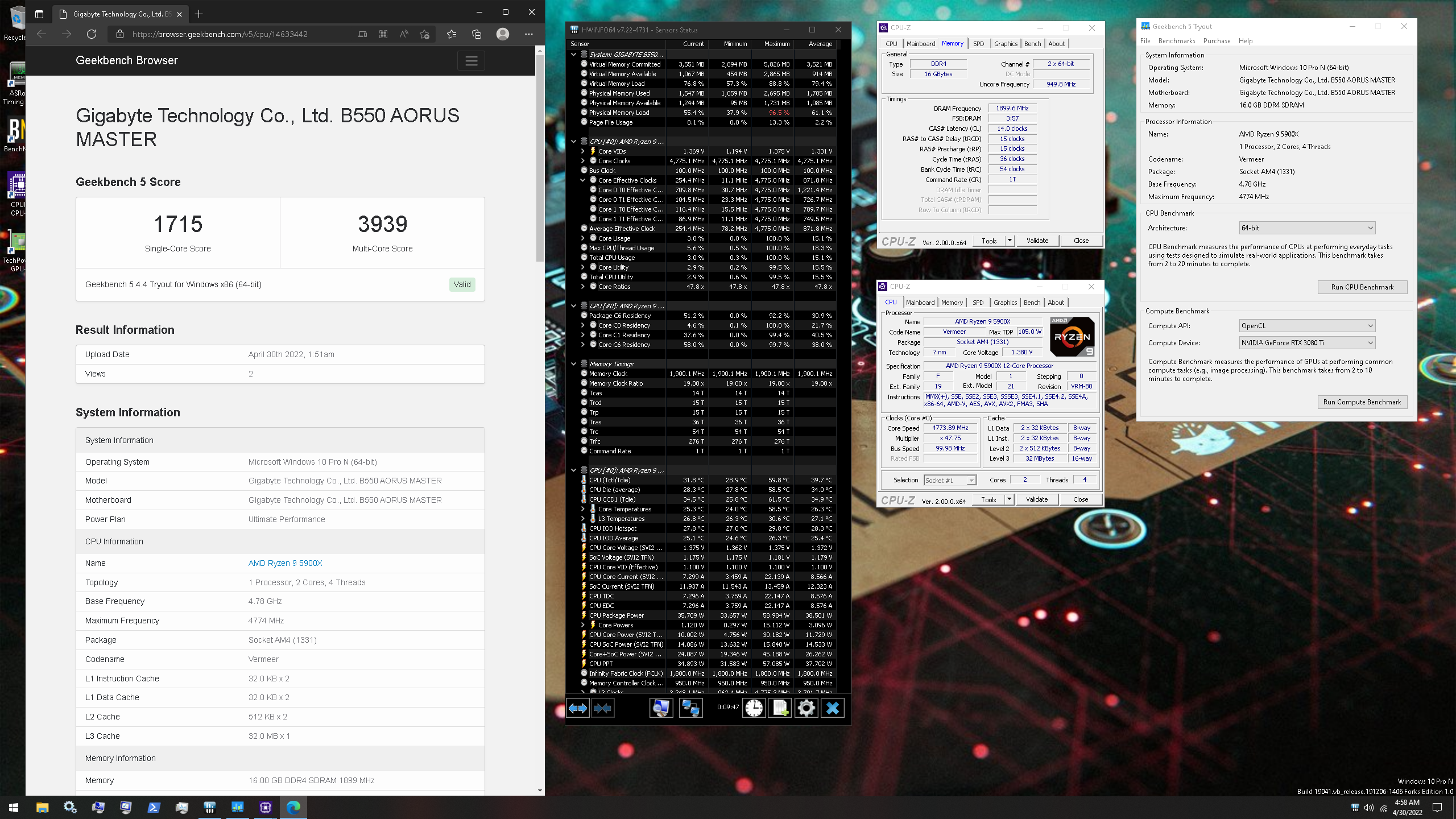Click Tools button in lower CPU-Z window
This screenshot has height=819, width=1456.
click(x=988, y=499)
